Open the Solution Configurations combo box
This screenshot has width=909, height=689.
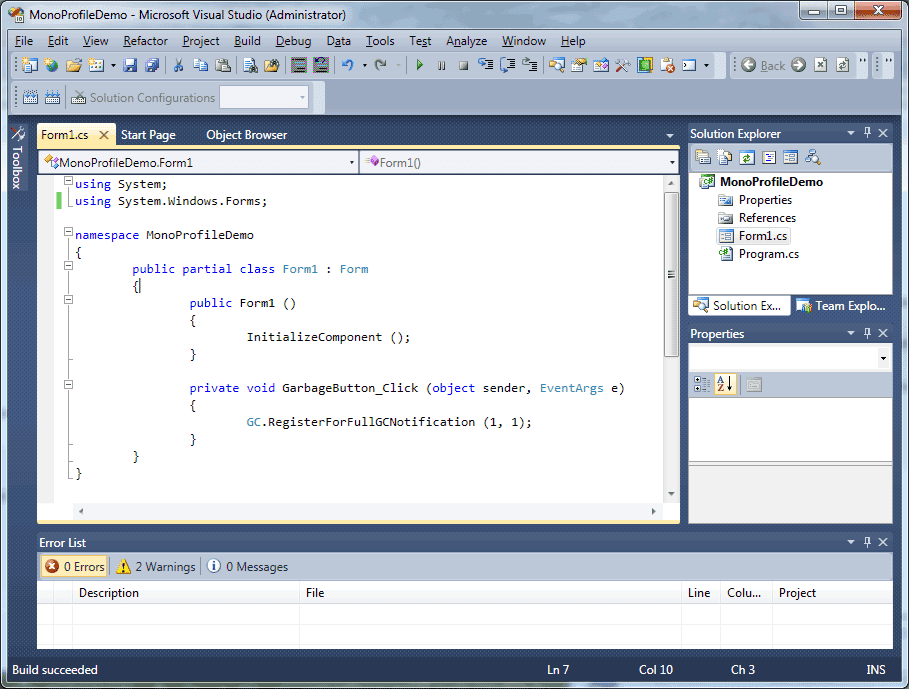coord(264,97)
